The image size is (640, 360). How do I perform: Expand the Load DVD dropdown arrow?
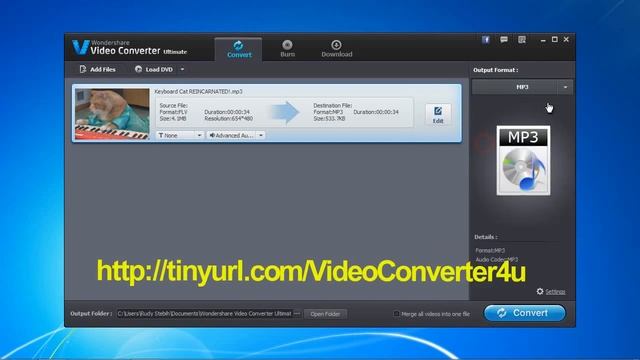coord(182,69)
